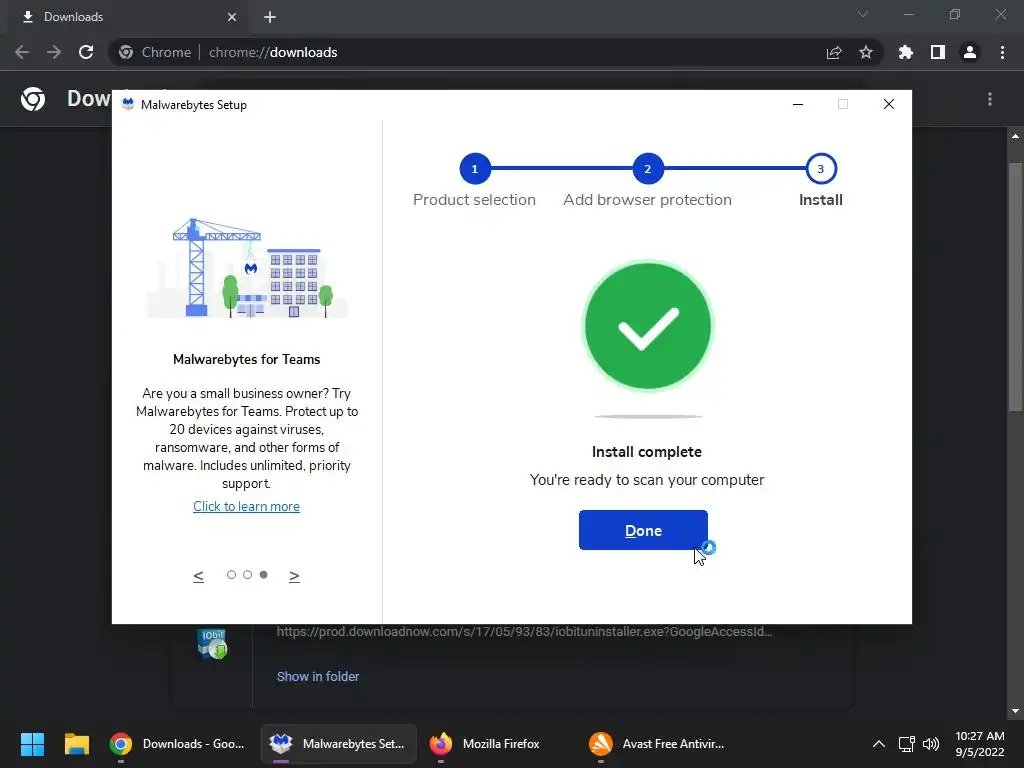This screenshot has height=768, width=1024.
Task: Toggle Chrome side panel icon
Action: 938,52
